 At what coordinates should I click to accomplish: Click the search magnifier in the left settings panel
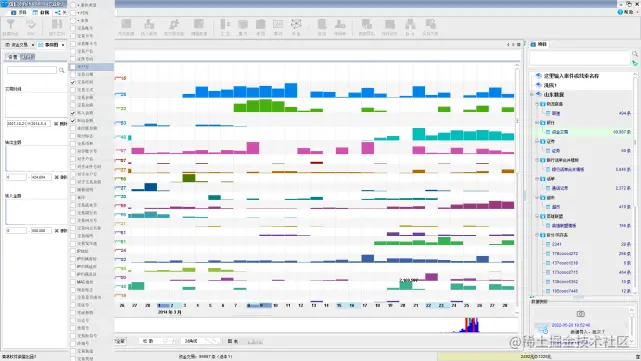coord(62,70)
